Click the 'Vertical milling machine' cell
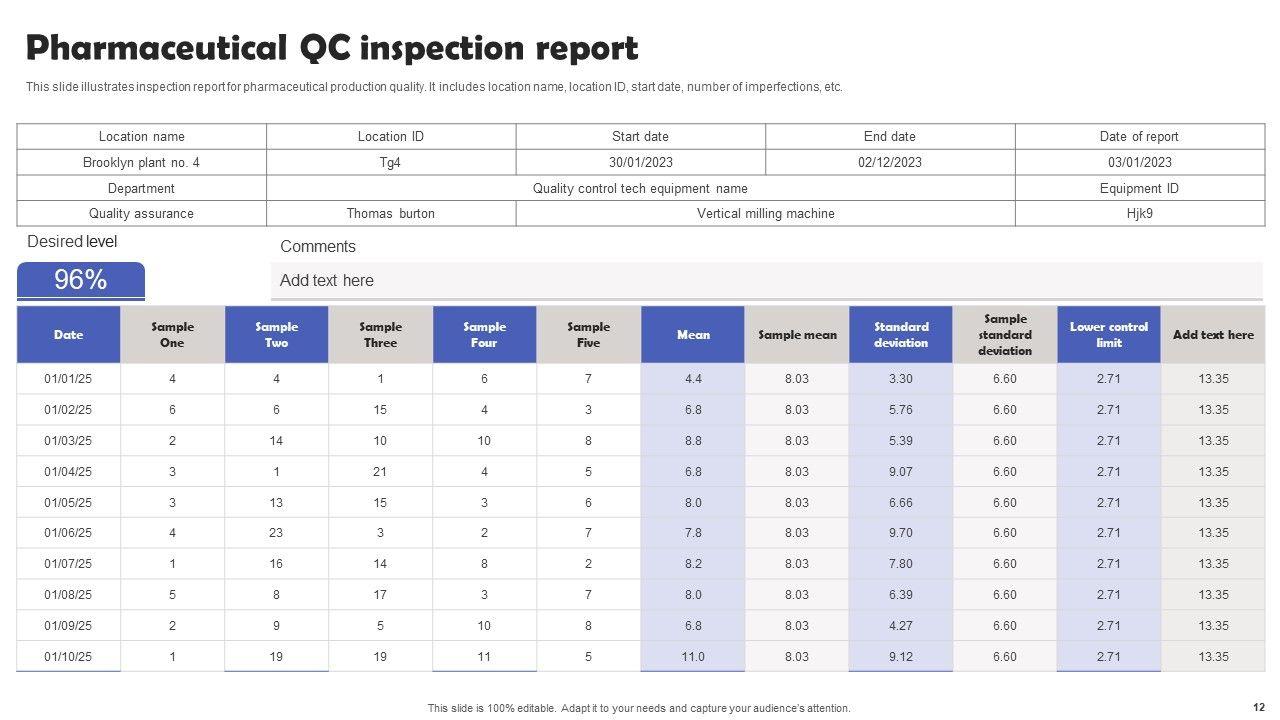The height and width of the screenshot is (720, 1280). (x=766, y=213)
